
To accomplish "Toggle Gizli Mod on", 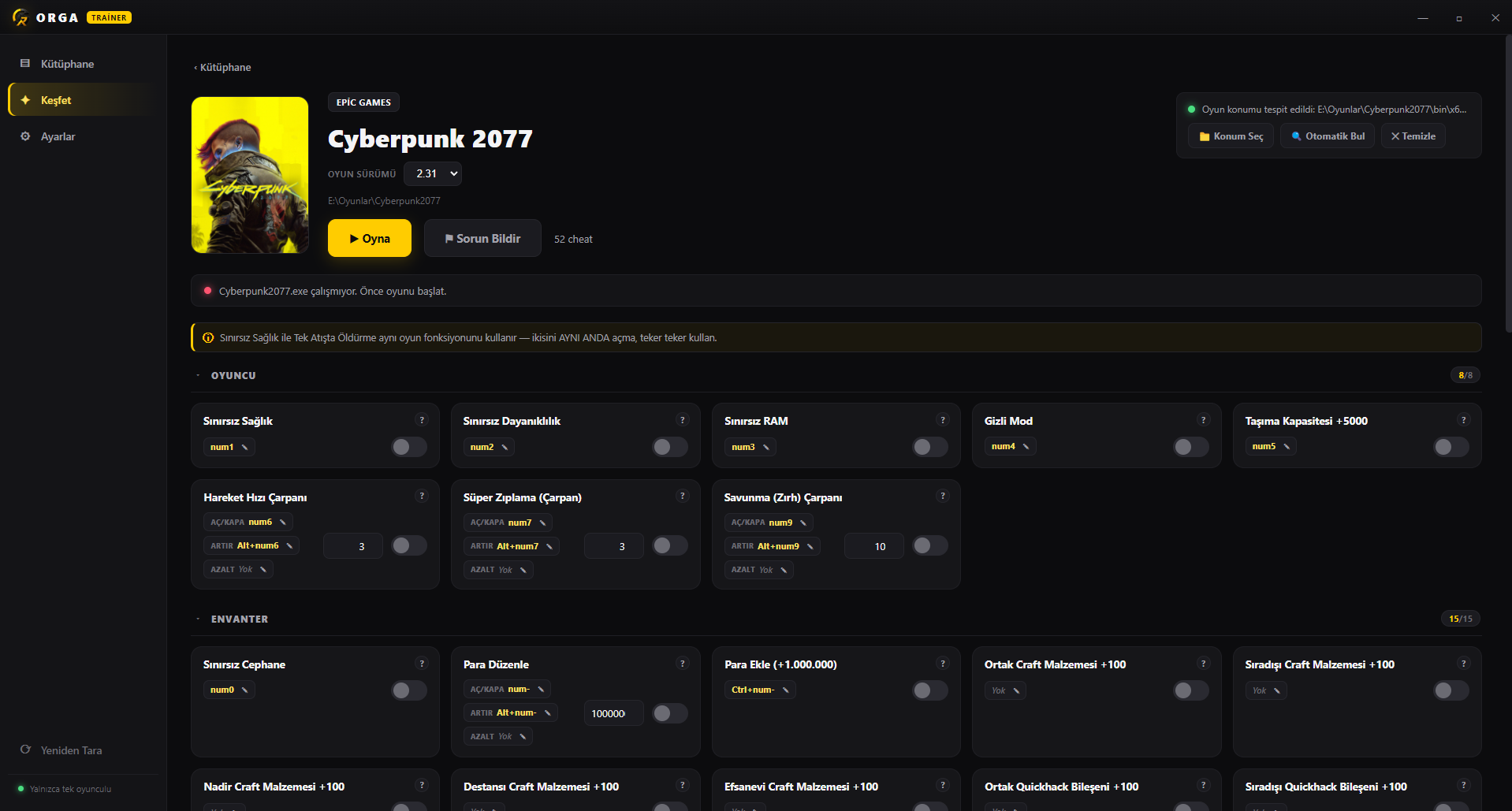I will point(1191,447).
